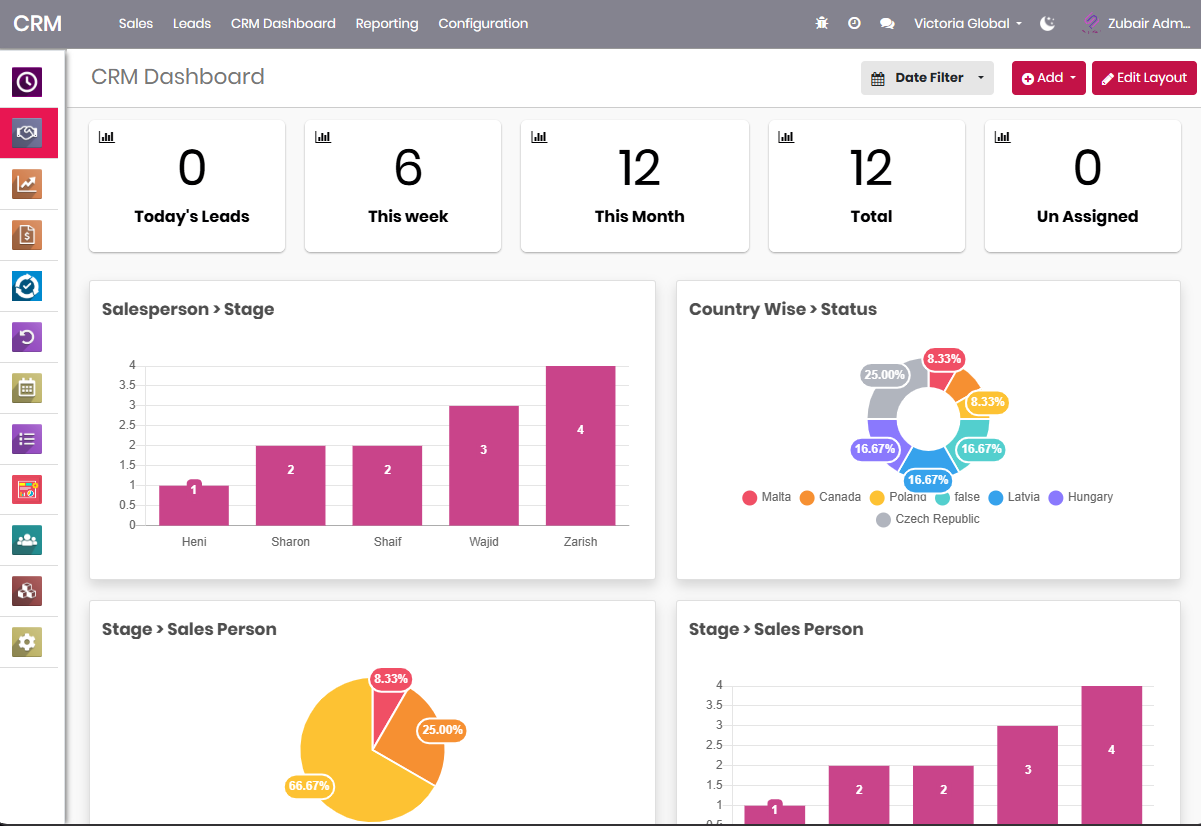The image size is (1201, 826).
Task: Open the gear settings sidebar icon
Action: pos(27,642)
